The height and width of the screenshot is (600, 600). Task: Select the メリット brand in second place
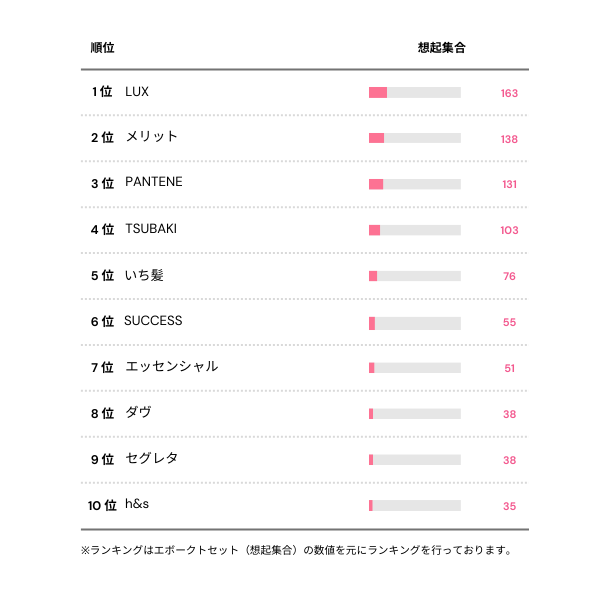click(152, 137)
